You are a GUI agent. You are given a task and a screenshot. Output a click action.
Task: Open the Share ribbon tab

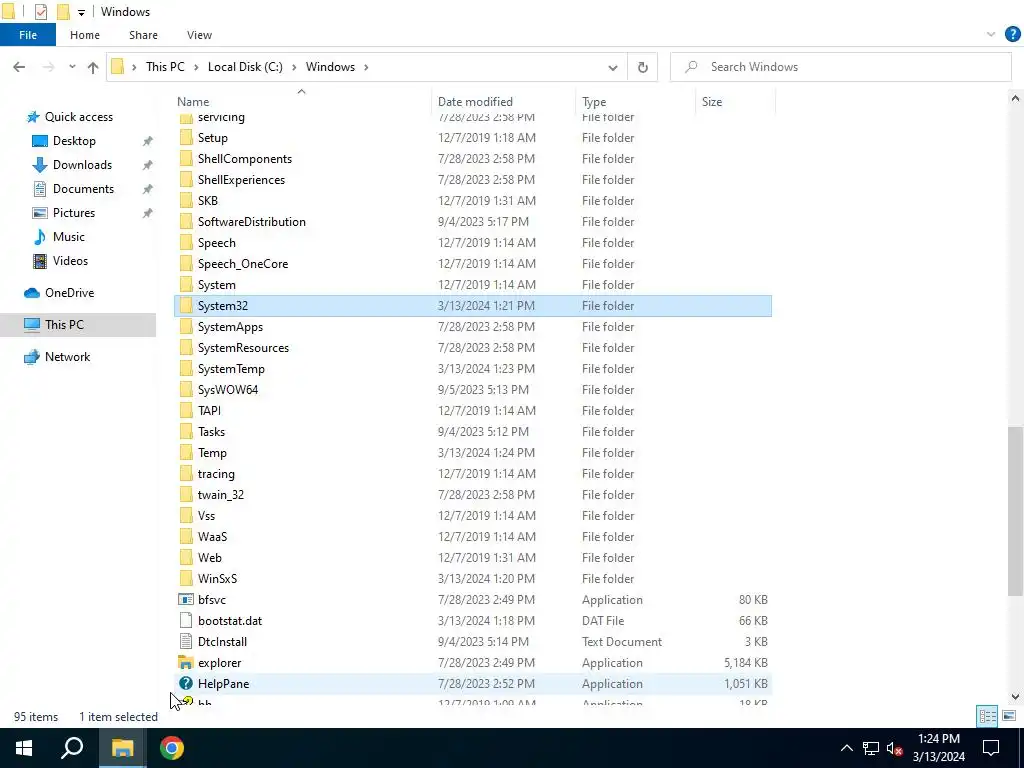click(x=143, y=35)
